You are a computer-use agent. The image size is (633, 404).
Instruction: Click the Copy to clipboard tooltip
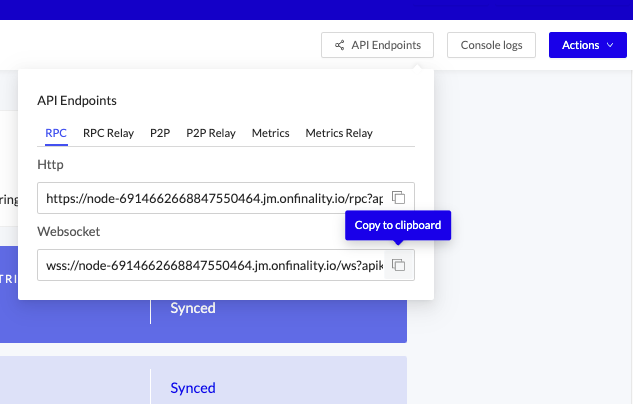[398, 225]
